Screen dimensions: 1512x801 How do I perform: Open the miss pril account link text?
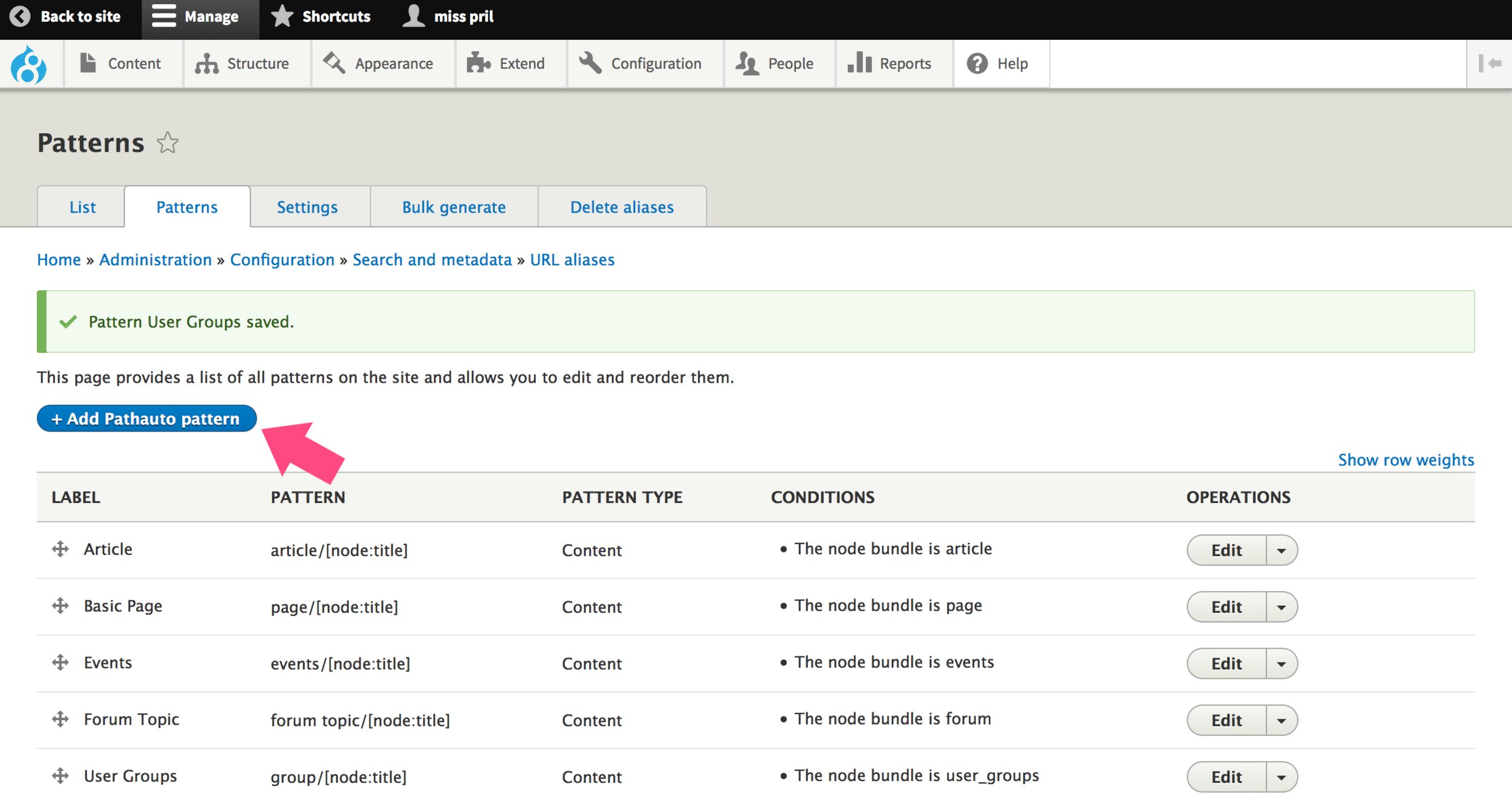464,16
